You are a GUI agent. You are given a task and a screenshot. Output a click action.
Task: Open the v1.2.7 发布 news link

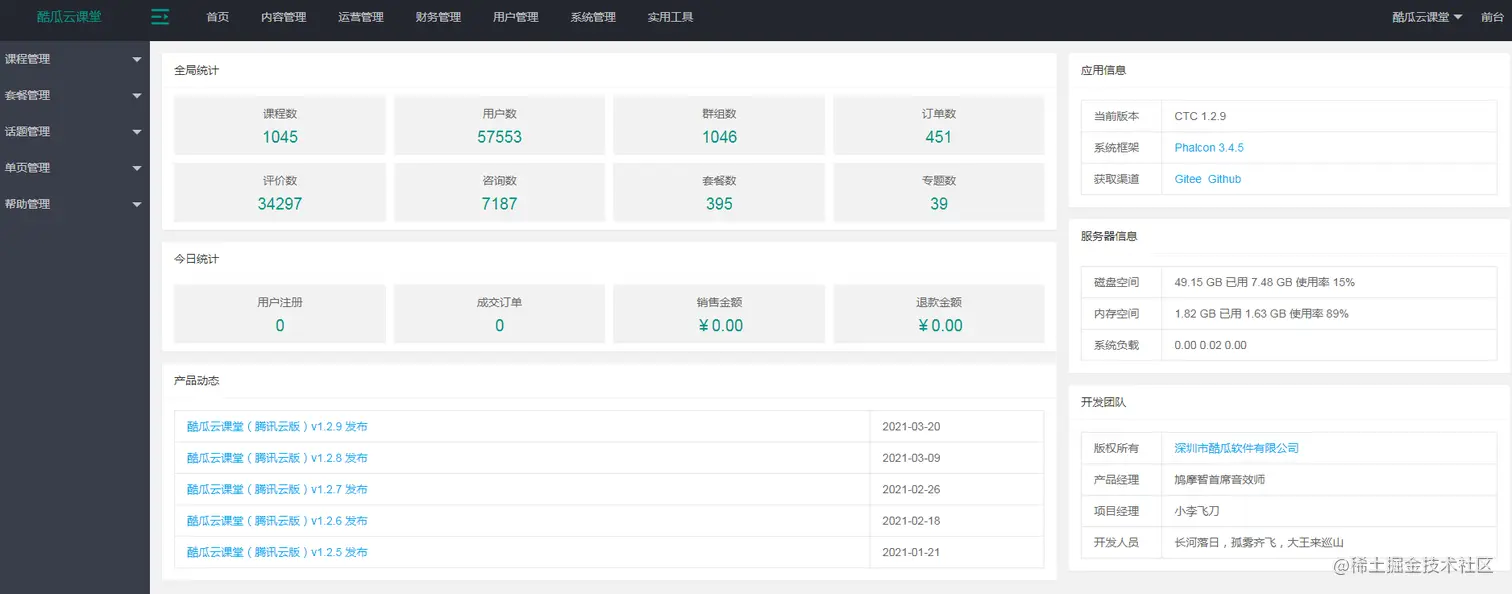click(x=277, y=489)
